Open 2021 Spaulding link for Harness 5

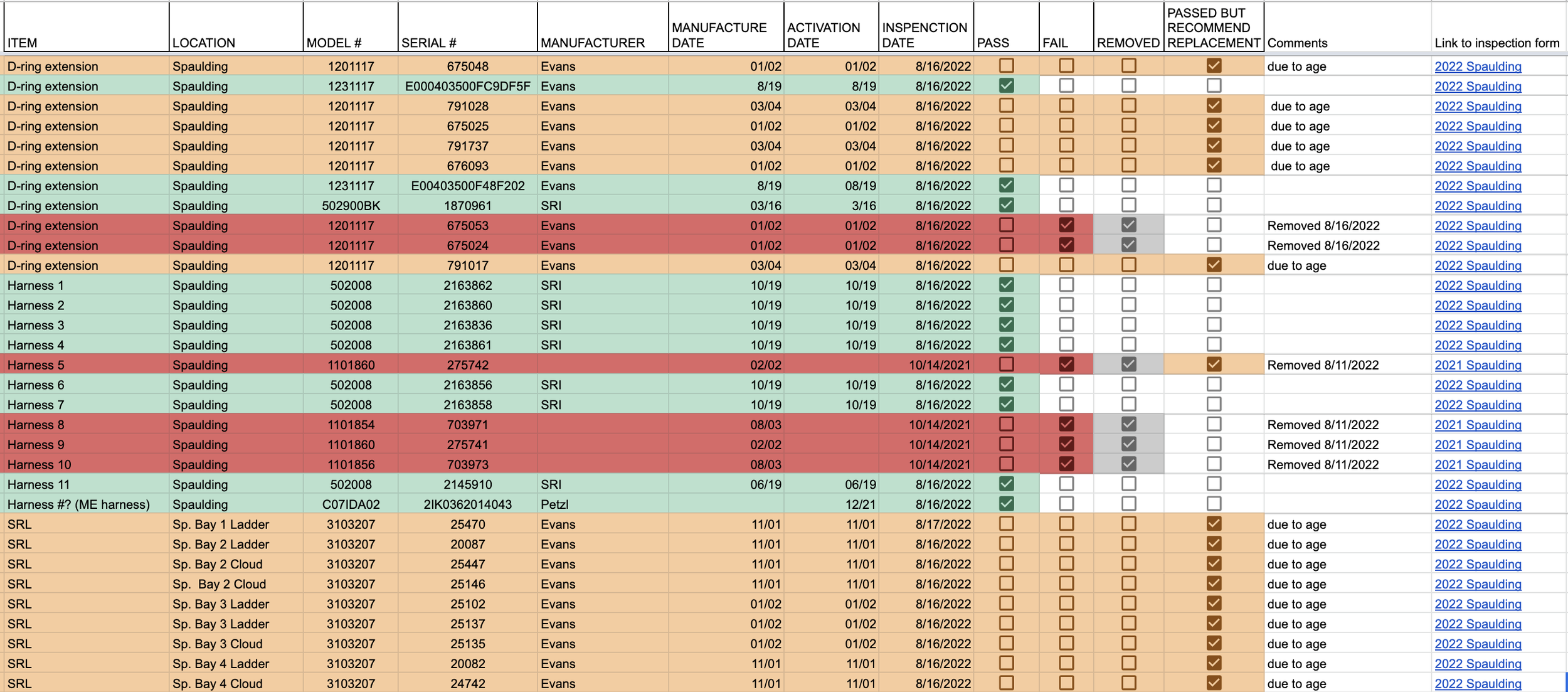pos(1478,365)
